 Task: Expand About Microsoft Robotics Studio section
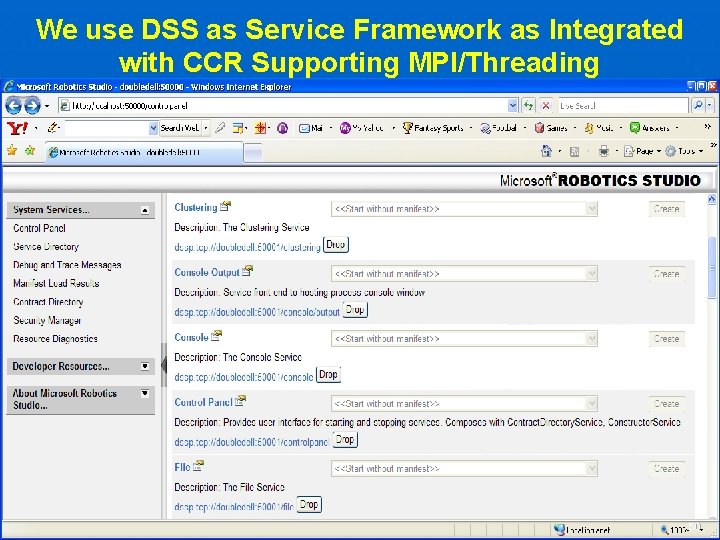pyautogui.click(x=145, y=393)
